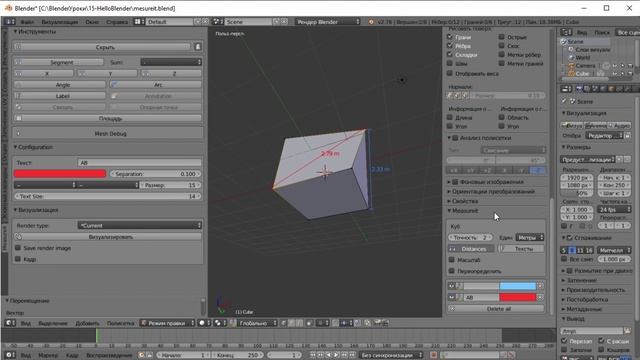640x360 pixels.
Task: Open the Выделение menu in the 3D view header
Action: tap(52, 323)
